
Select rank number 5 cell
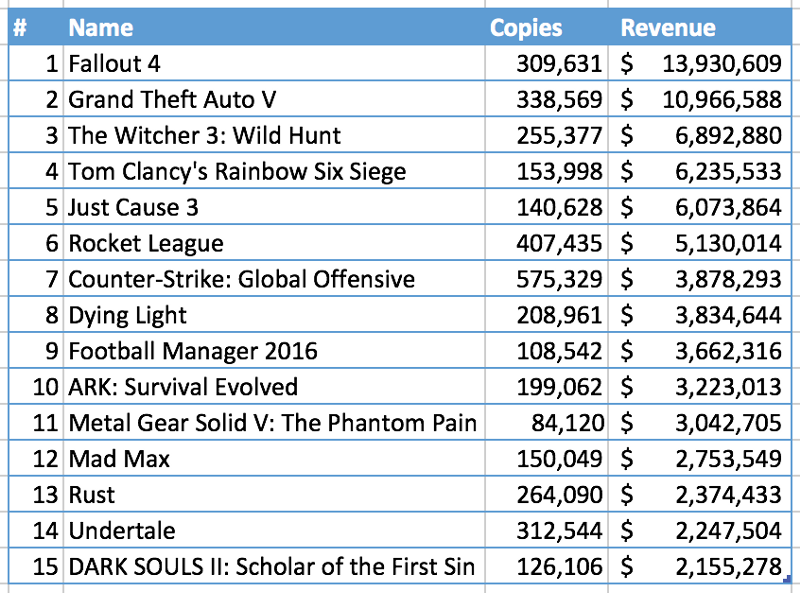tap(36, 207)
